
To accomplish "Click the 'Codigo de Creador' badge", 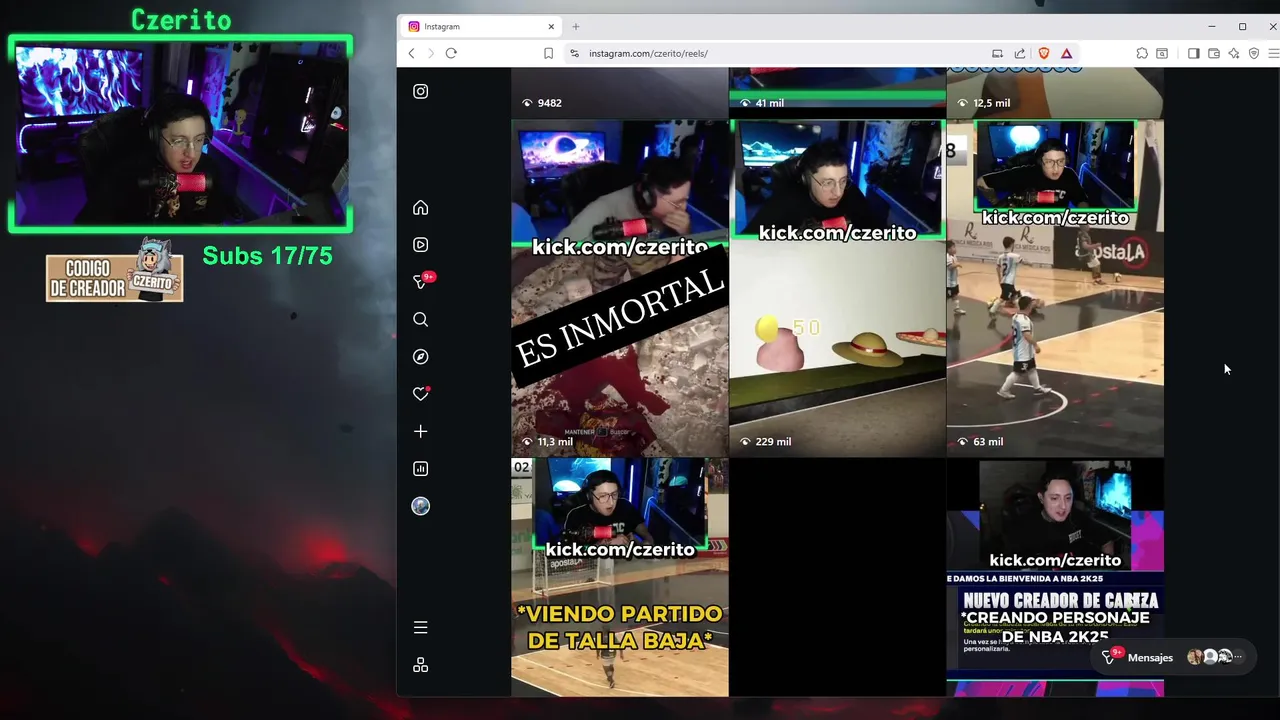I will point(114,271).
